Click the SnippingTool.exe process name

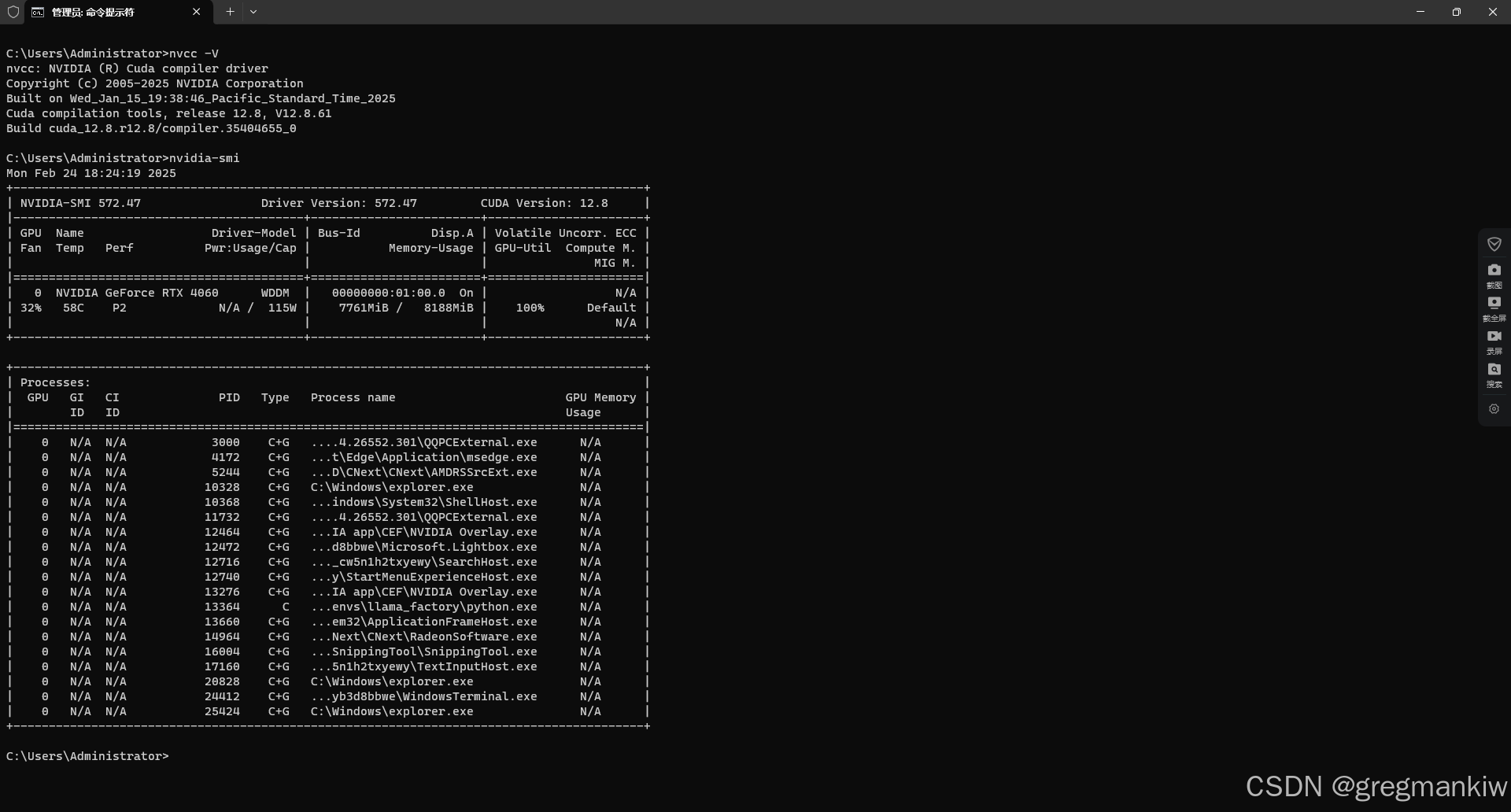(x=424, y=651)
